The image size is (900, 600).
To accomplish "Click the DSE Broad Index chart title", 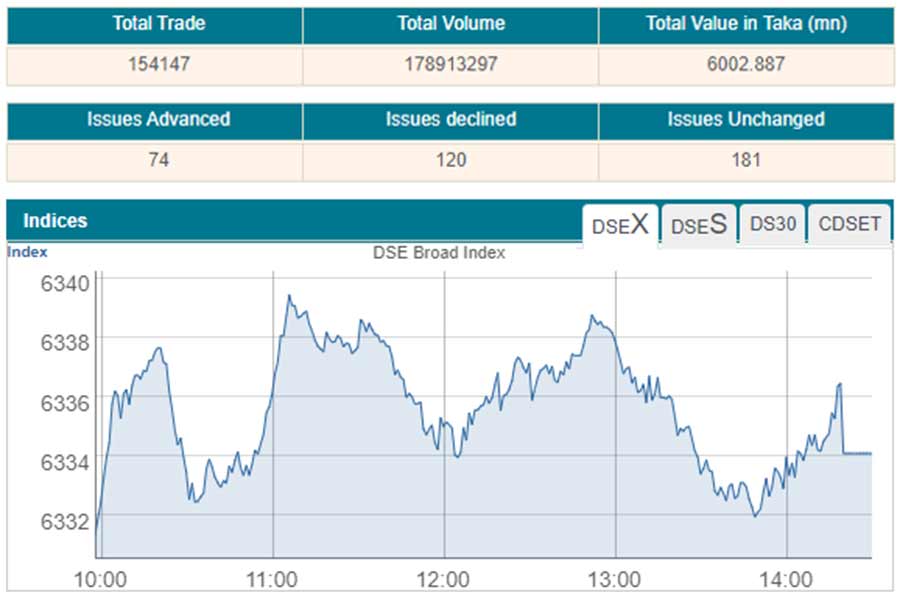I will pyautogui.click(x=439, y=253).
